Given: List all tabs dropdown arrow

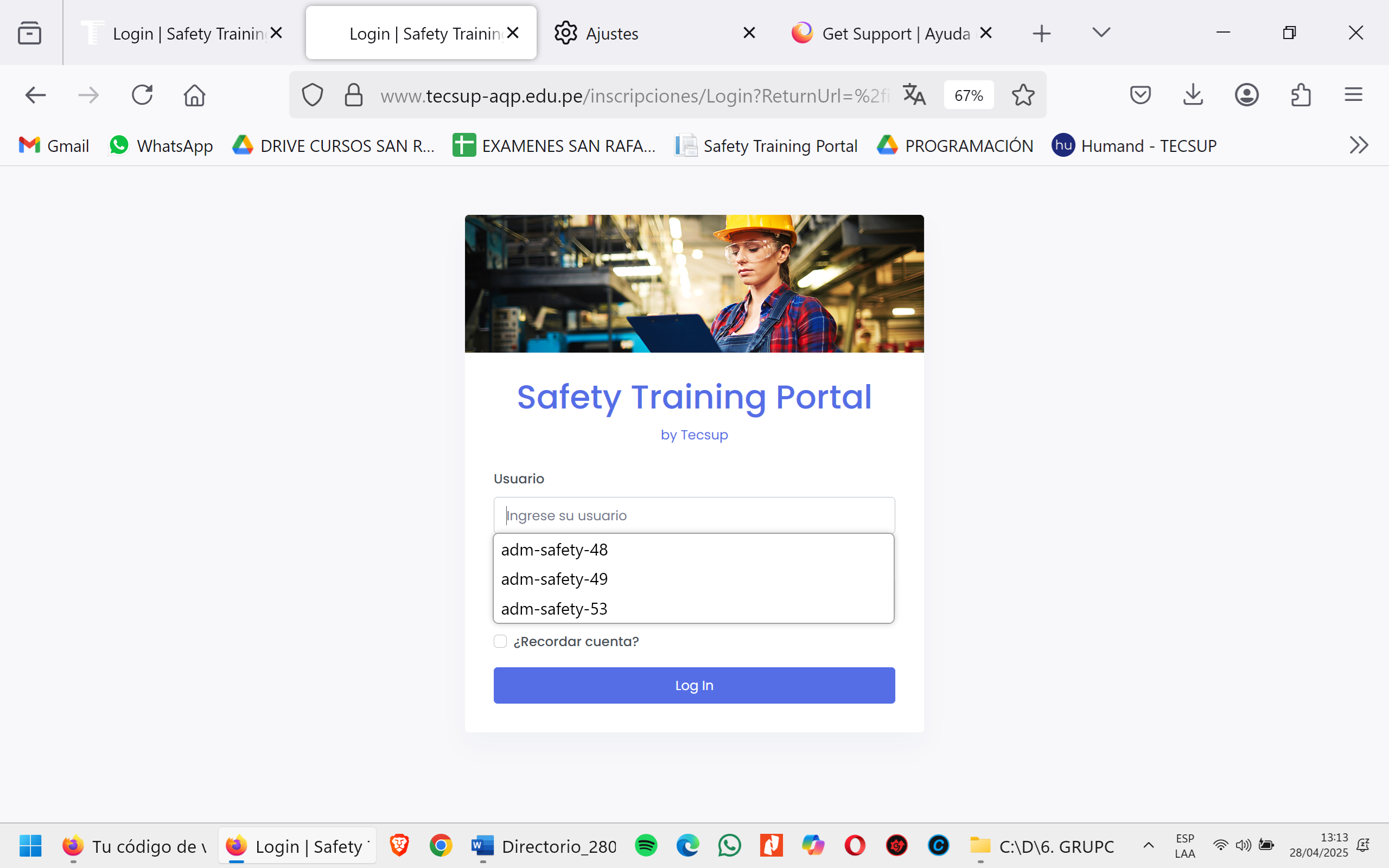Looking at the screenshot, I should pyautogui.click(x=1101, y=32).
